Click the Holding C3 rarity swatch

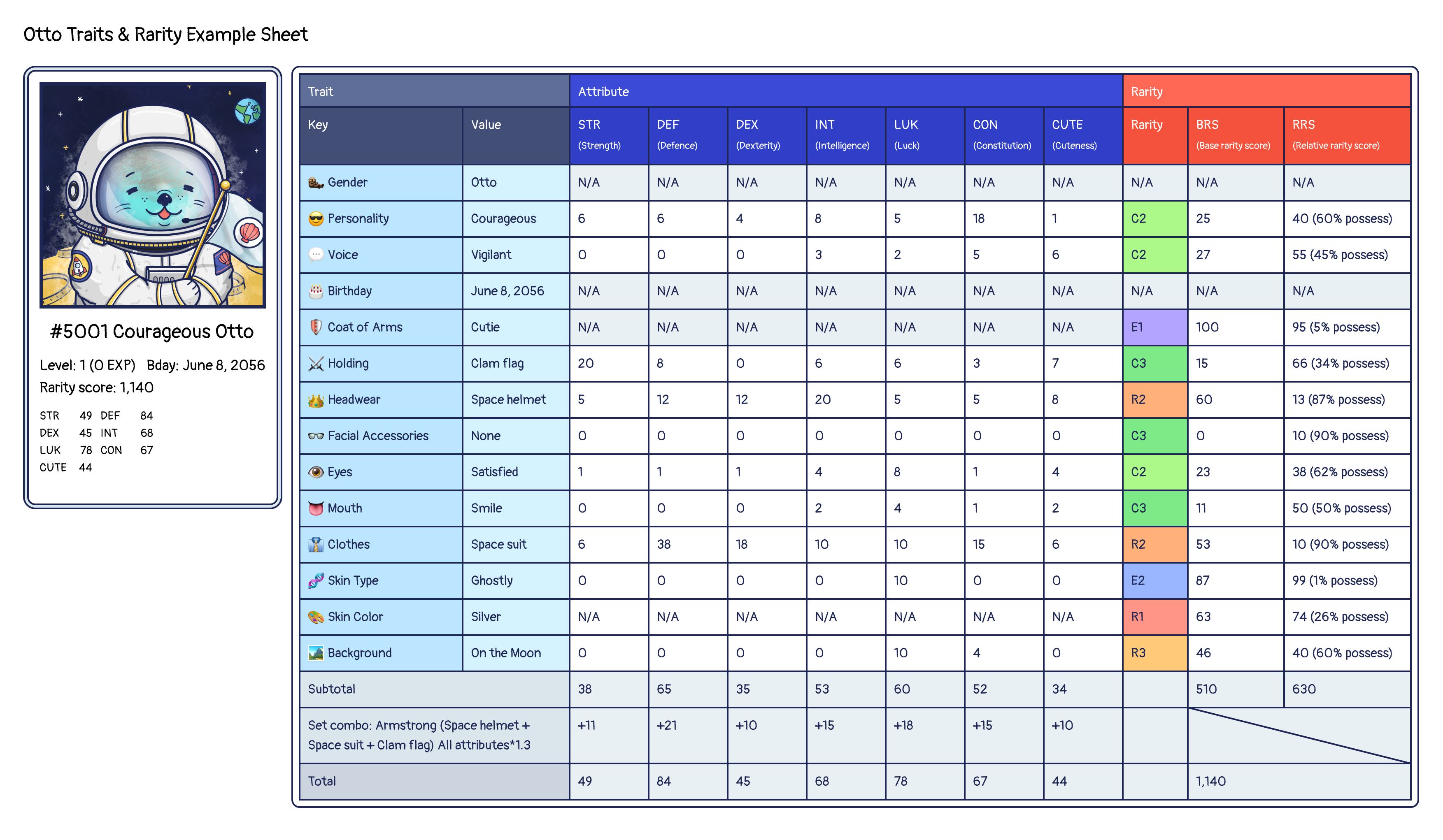tap(1154, 363)
